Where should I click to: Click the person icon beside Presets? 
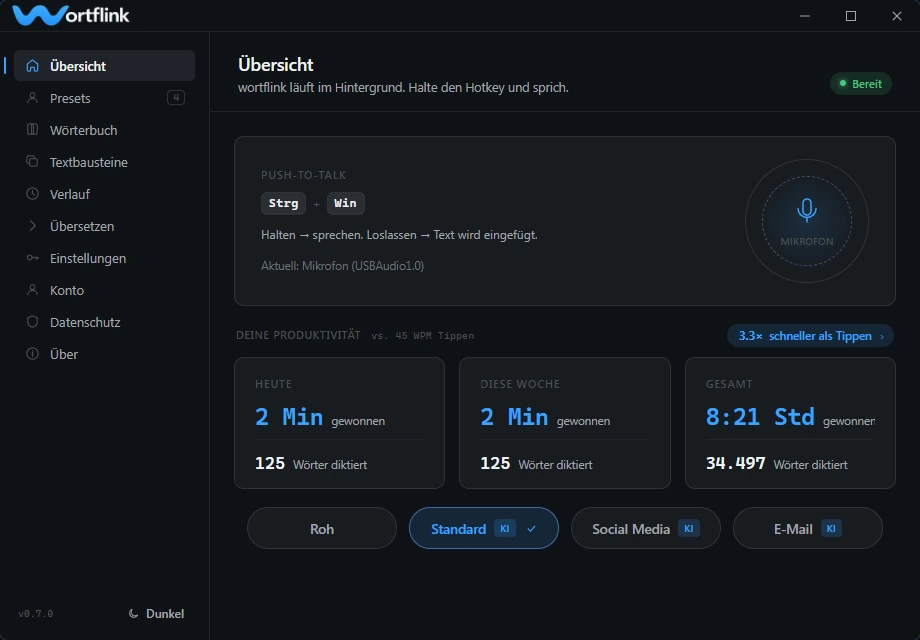pos(32,98)
